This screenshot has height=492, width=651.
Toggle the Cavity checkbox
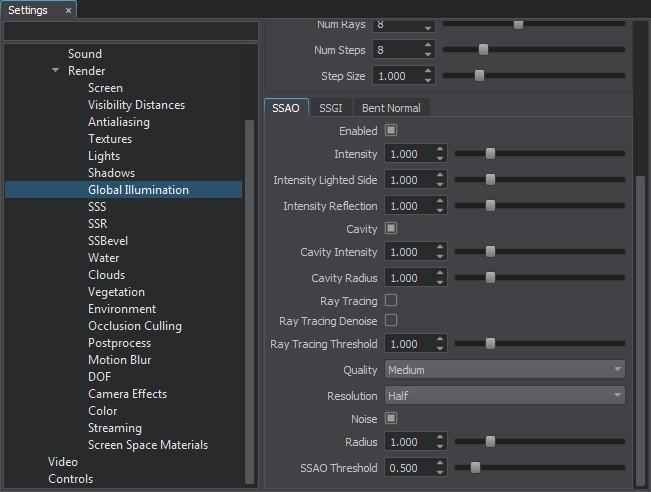(x=391, y=229)
